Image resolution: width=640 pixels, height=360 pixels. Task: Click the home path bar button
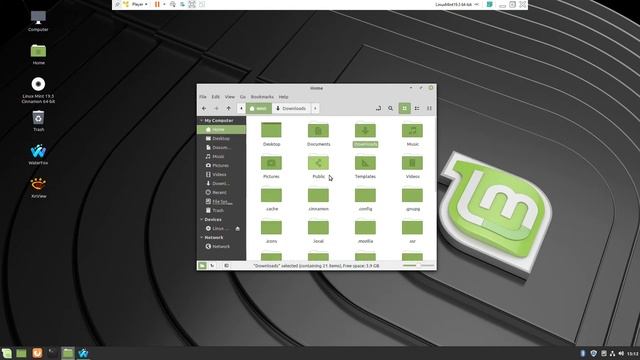(x=258, y=108)
